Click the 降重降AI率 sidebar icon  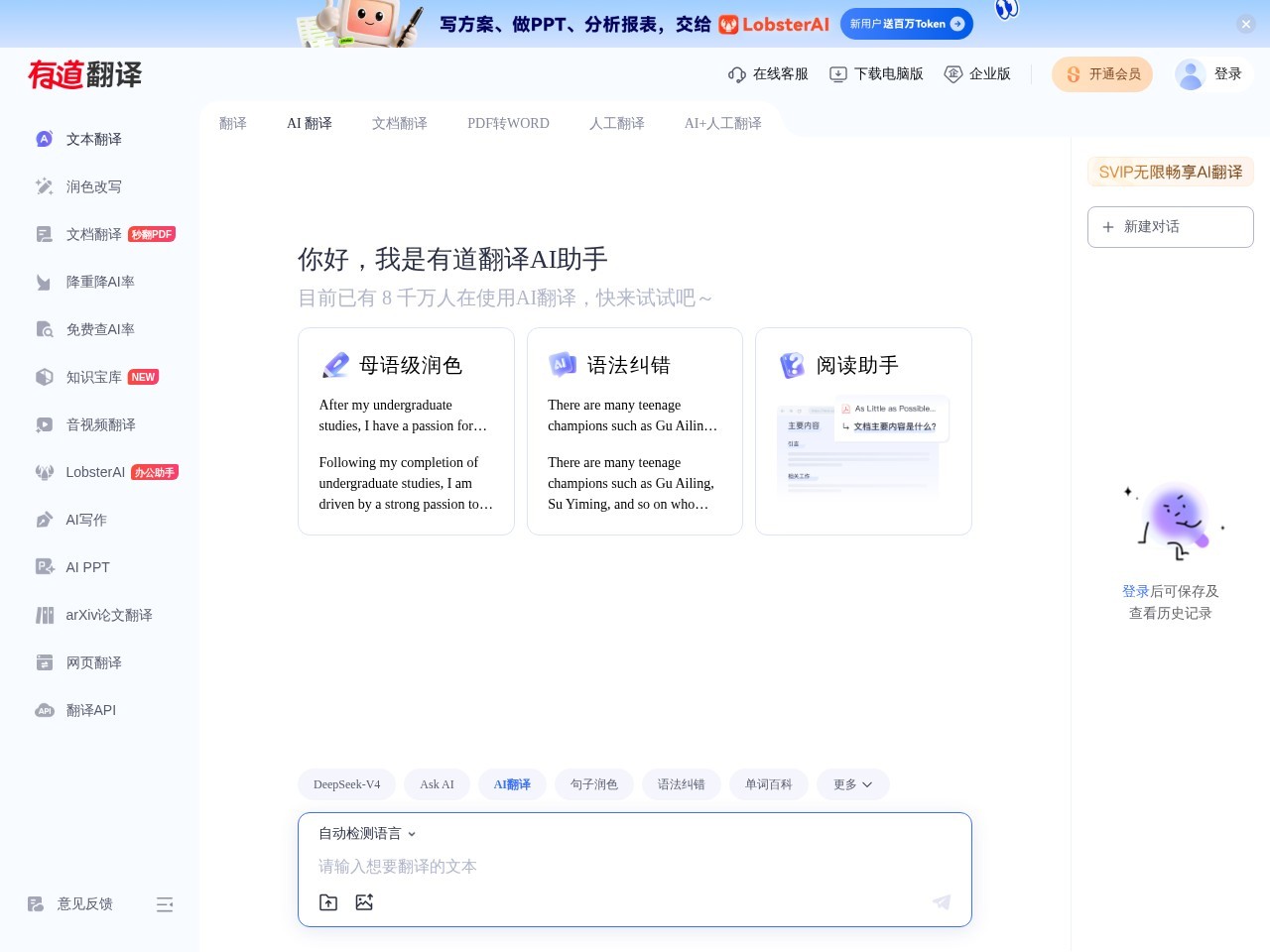coord(44,282)
